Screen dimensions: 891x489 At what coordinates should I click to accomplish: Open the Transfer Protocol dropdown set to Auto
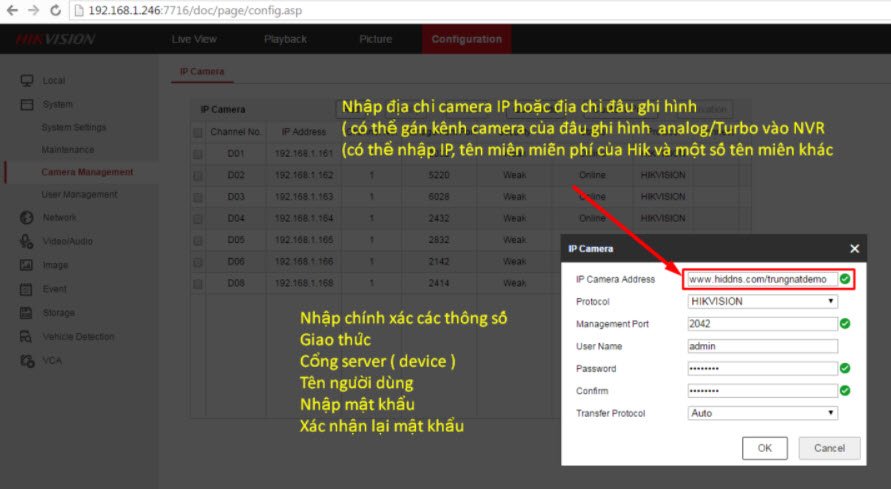tap(762, 413)
